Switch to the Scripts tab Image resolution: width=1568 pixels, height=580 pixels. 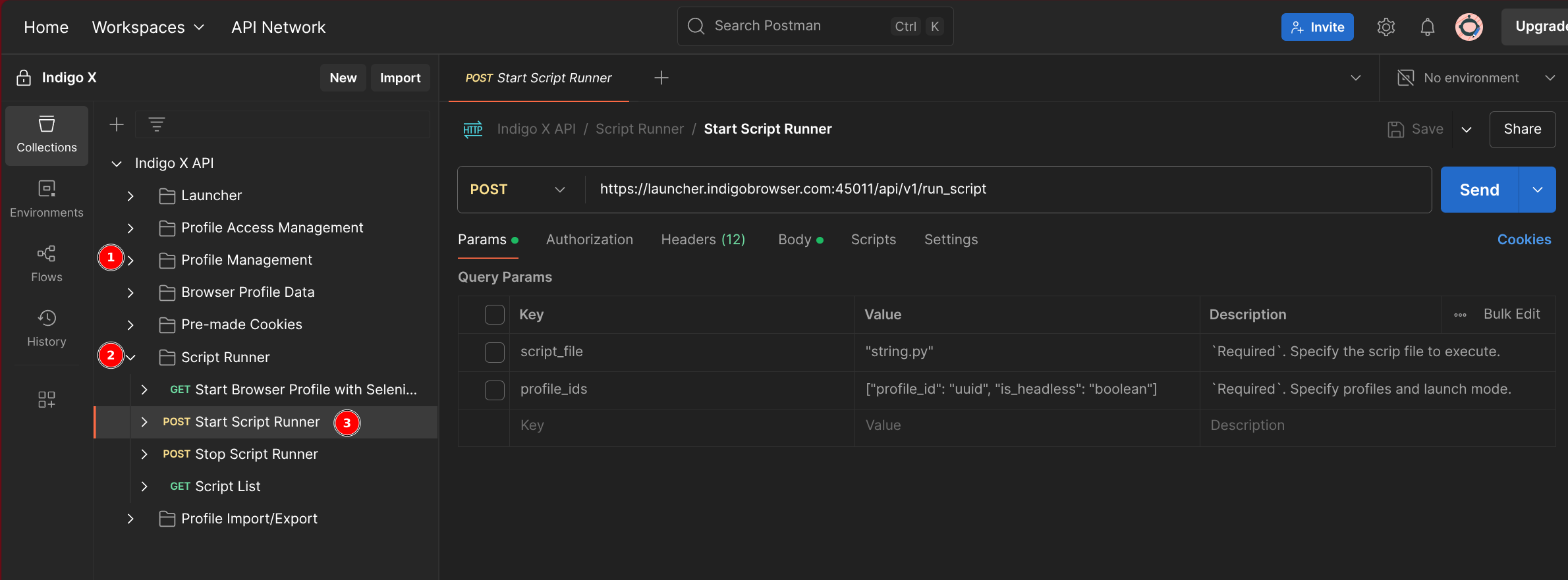(874, 240)
